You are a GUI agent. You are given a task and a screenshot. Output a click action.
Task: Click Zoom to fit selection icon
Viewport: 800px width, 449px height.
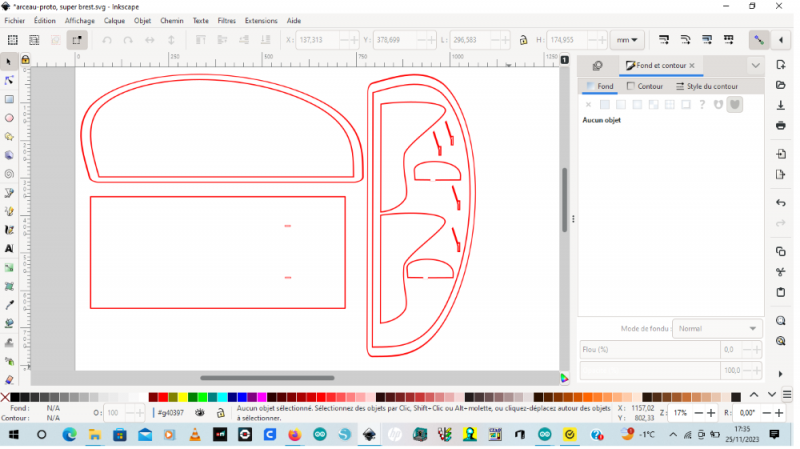pyautogui.click(x=781, y=321)
